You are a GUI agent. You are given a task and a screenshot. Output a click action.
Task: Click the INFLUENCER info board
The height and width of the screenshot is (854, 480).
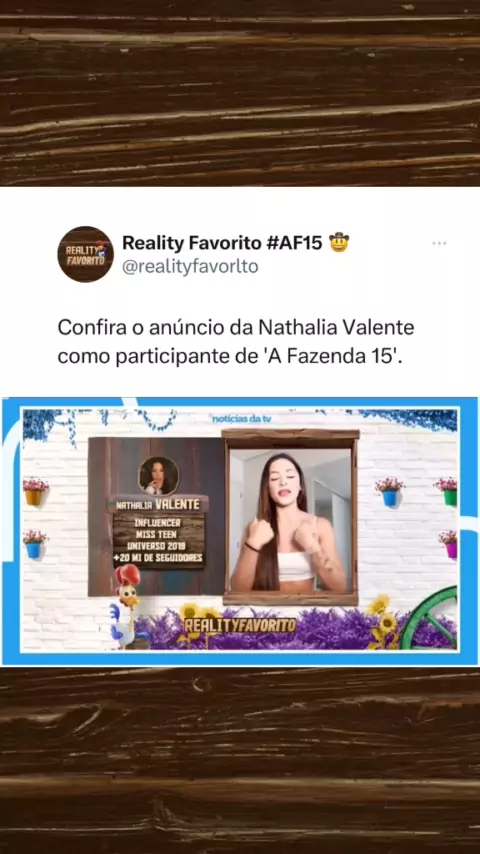[x=158, y=541]
